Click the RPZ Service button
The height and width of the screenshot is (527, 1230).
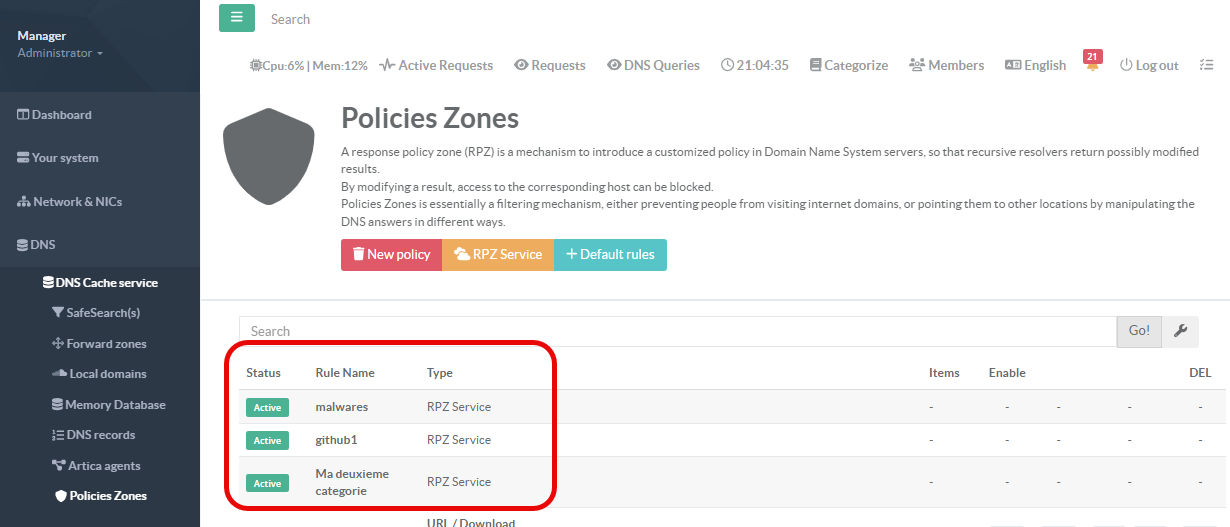[498, 254]
